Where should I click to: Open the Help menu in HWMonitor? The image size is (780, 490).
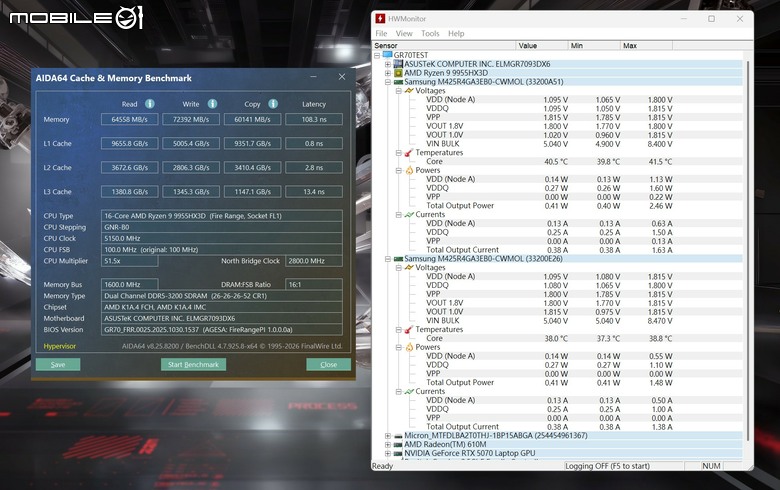(x=456, y=33)
